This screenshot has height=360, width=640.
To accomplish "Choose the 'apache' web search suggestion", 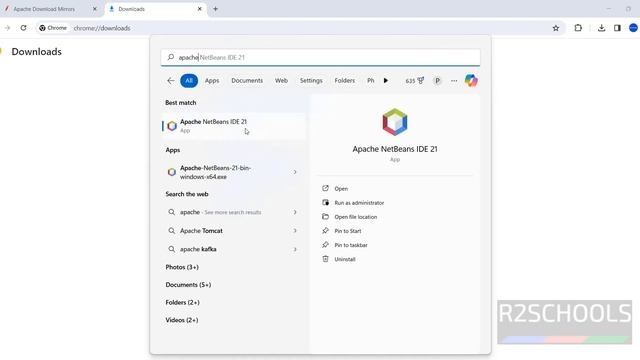I will point(220,212).
